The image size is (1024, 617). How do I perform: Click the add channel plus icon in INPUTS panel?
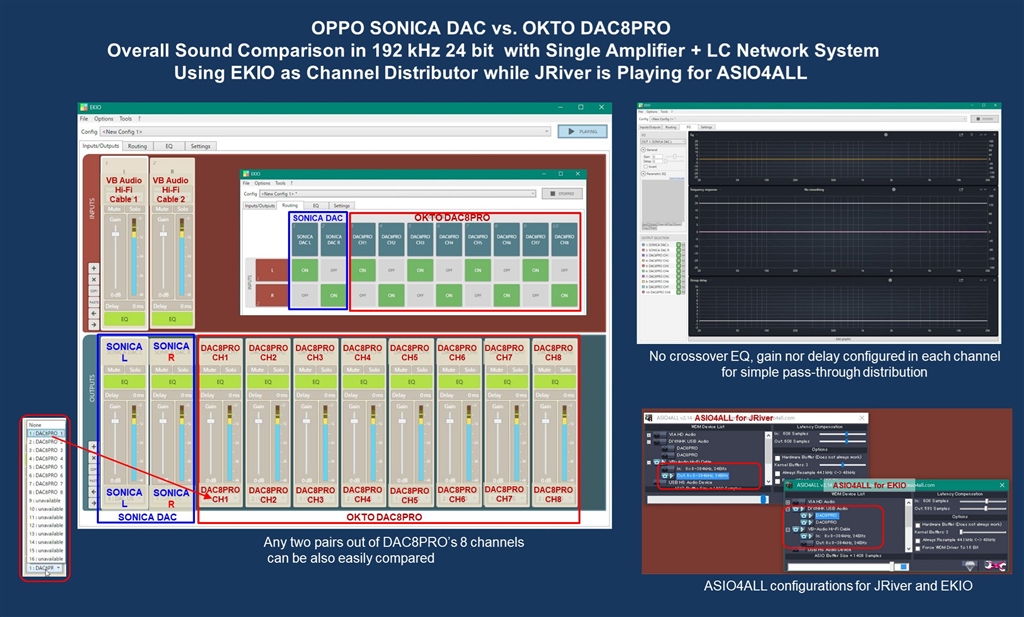[x=93, y=268]
